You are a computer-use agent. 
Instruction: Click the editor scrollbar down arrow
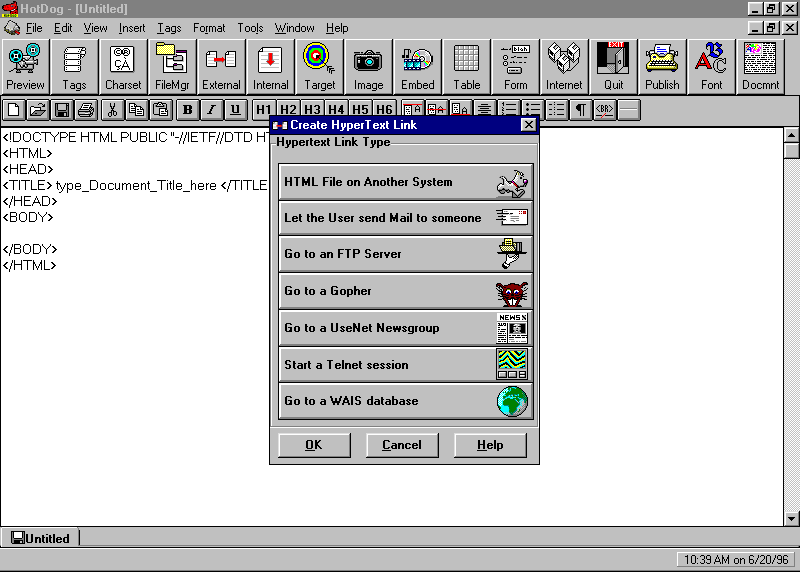coord(791,519)
